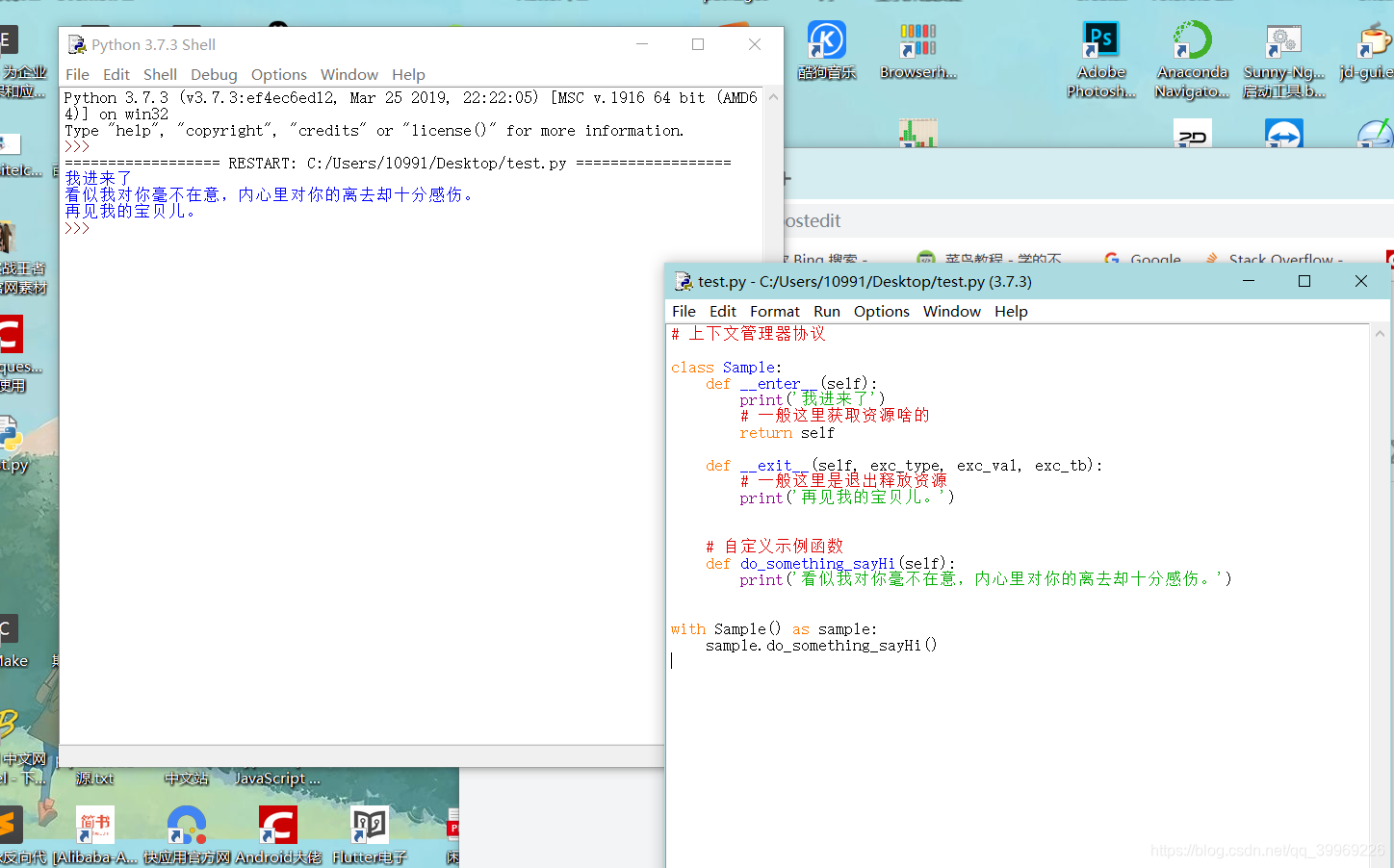Open the Flutter电子 desktop shortcut
Screen dimensions: 1394x868
pyautogui.click(x=369, y=826)
